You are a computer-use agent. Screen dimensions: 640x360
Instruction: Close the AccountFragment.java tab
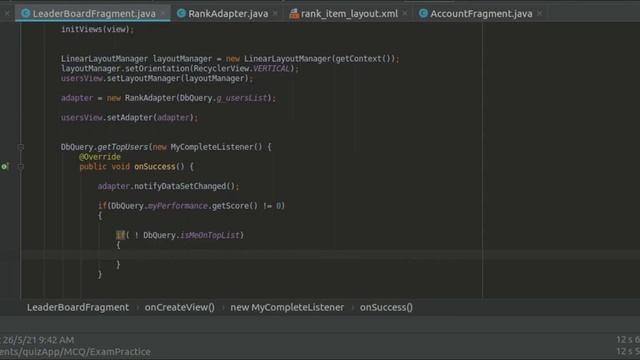pyautogui.click(x=540, y=13)
